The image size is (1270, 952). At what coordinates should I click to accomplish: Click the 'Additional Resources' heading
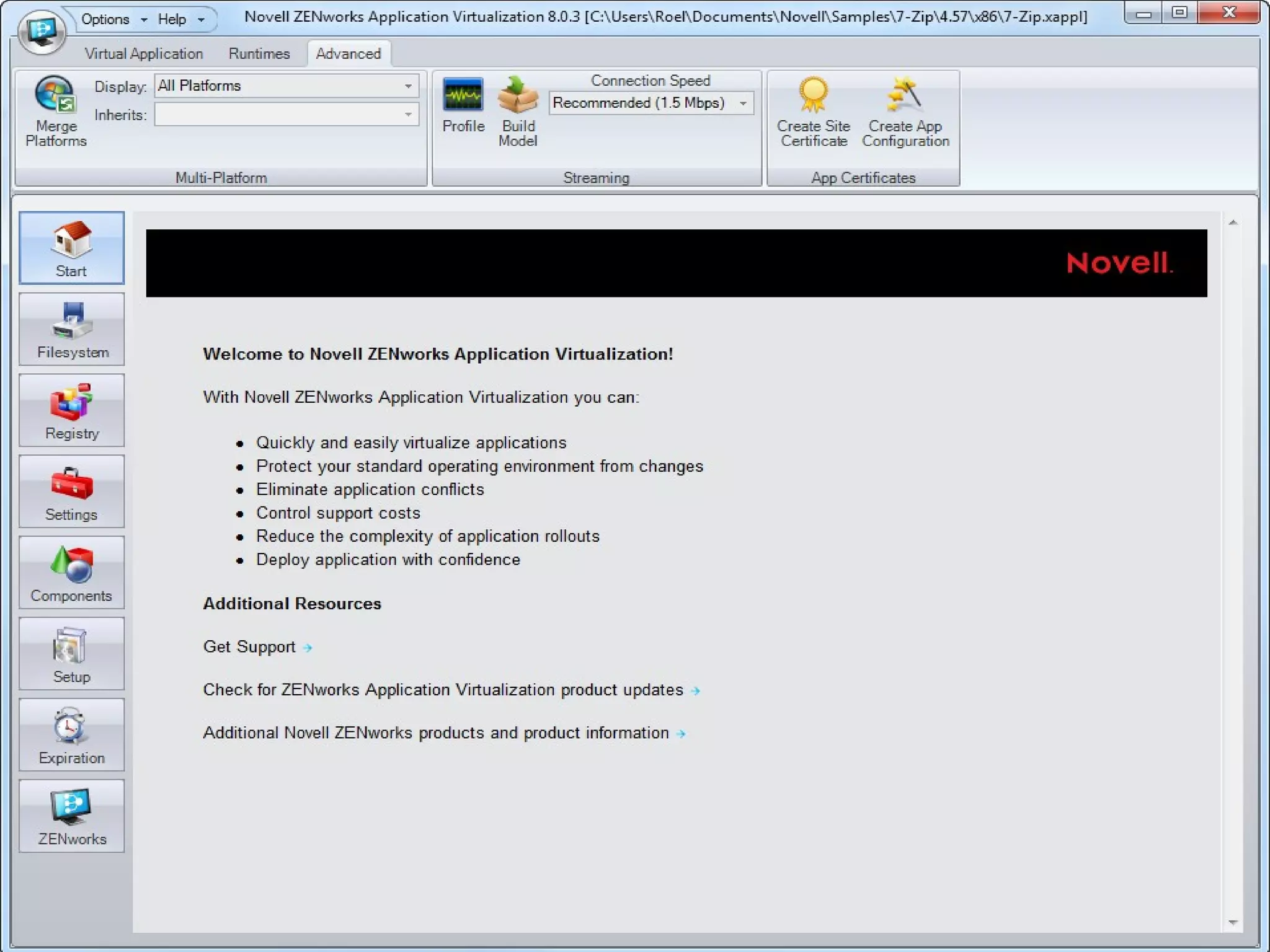tap(292, 604)
